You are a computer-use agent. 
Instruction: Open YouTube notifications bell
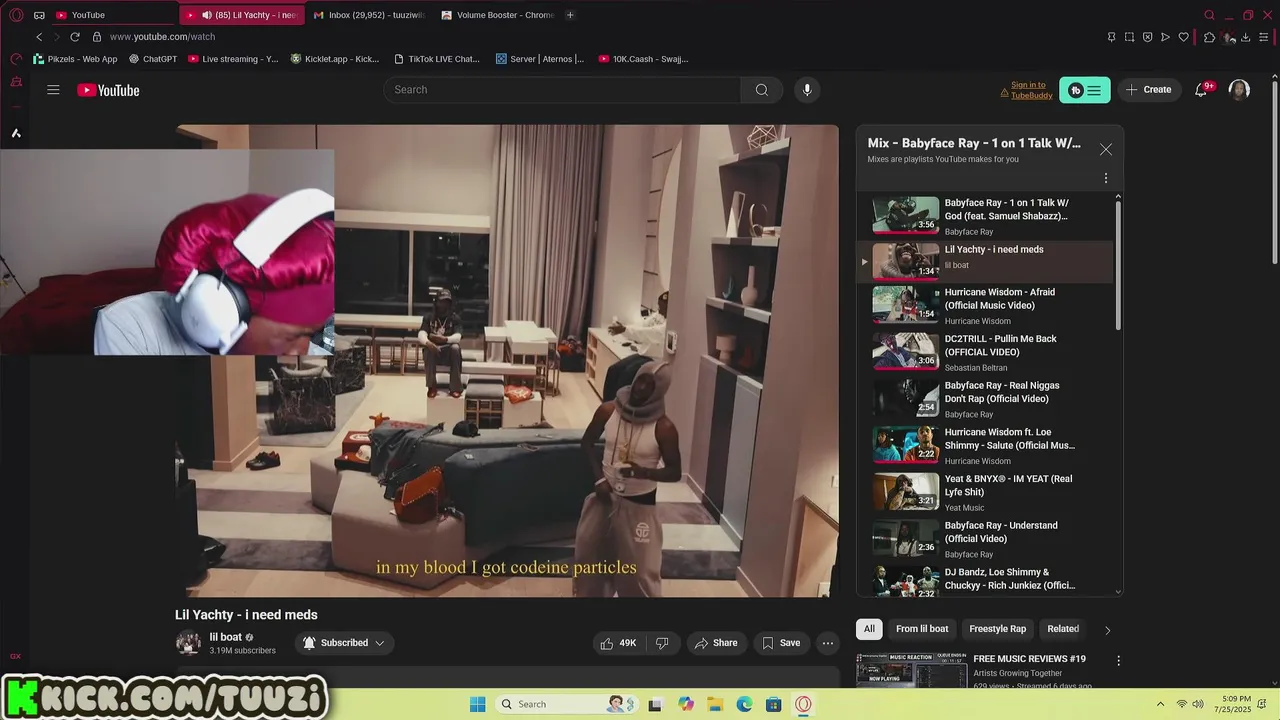(x=1201, y=90)
